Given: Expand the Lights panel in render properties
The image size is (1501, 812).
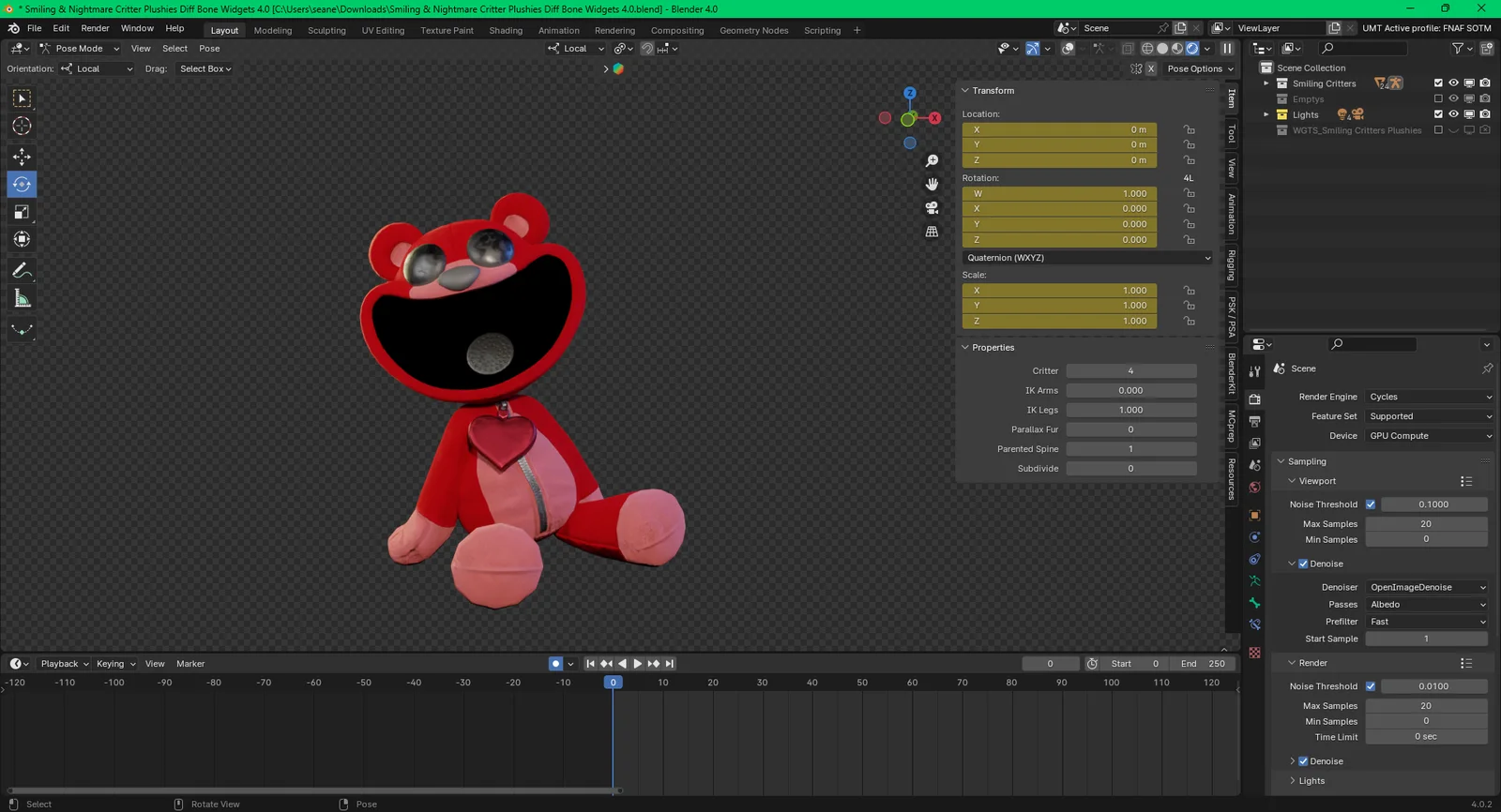Looking at the screenshot, I should [x=1311, y=781].
